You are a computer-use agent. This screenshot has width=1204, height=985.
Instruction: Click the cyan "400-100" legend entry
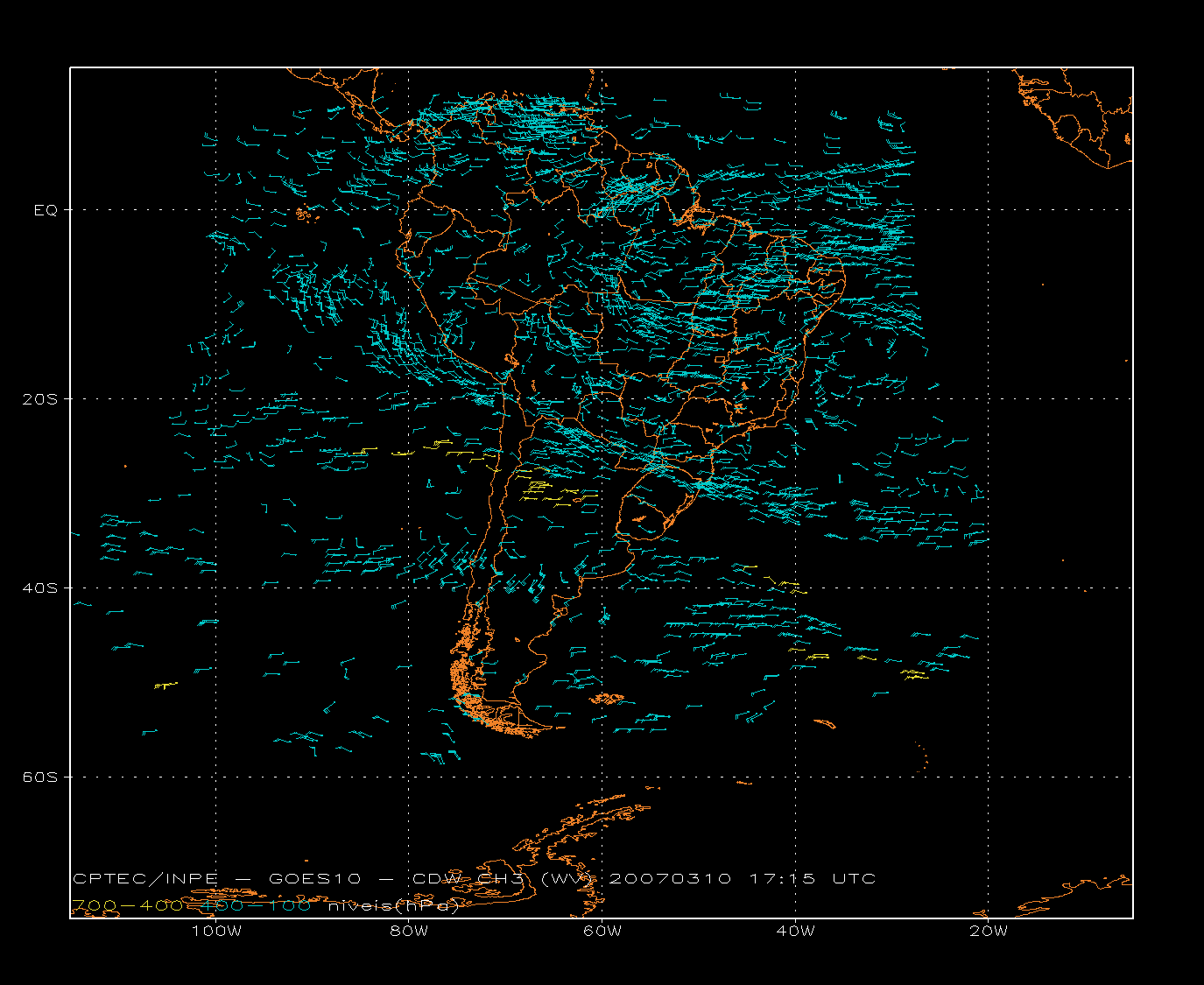pos(254,905)
